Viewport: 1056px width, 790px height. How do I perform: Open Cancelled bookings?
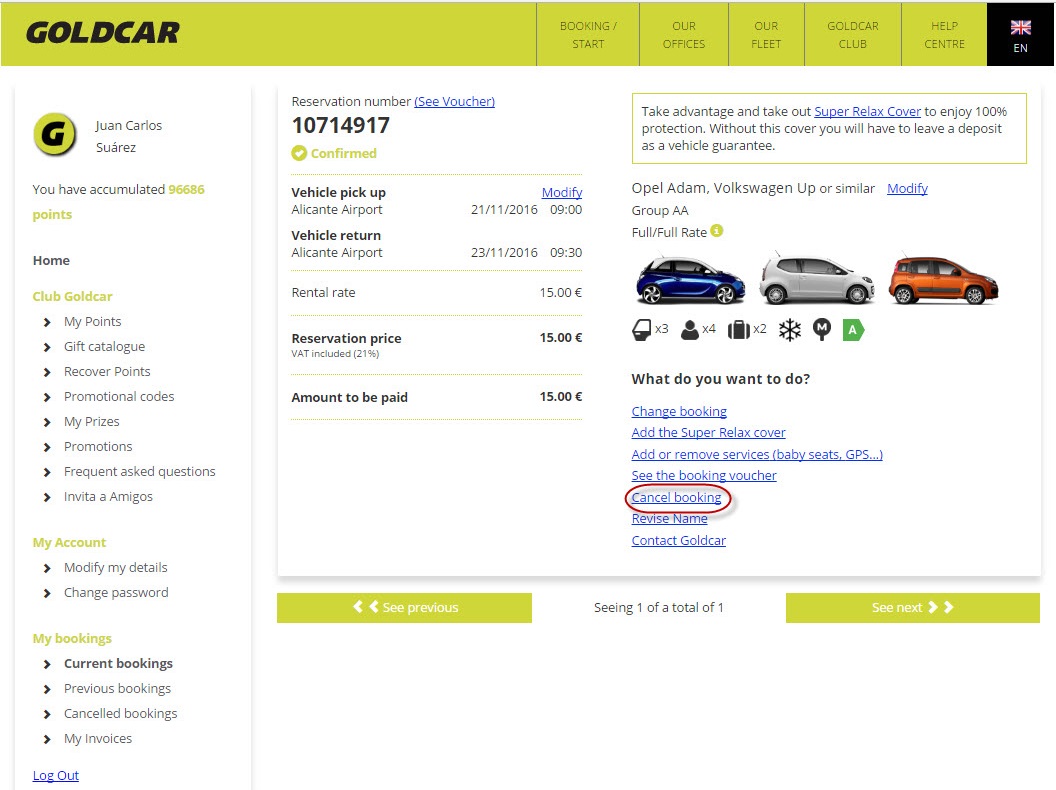tap(121, 713)
